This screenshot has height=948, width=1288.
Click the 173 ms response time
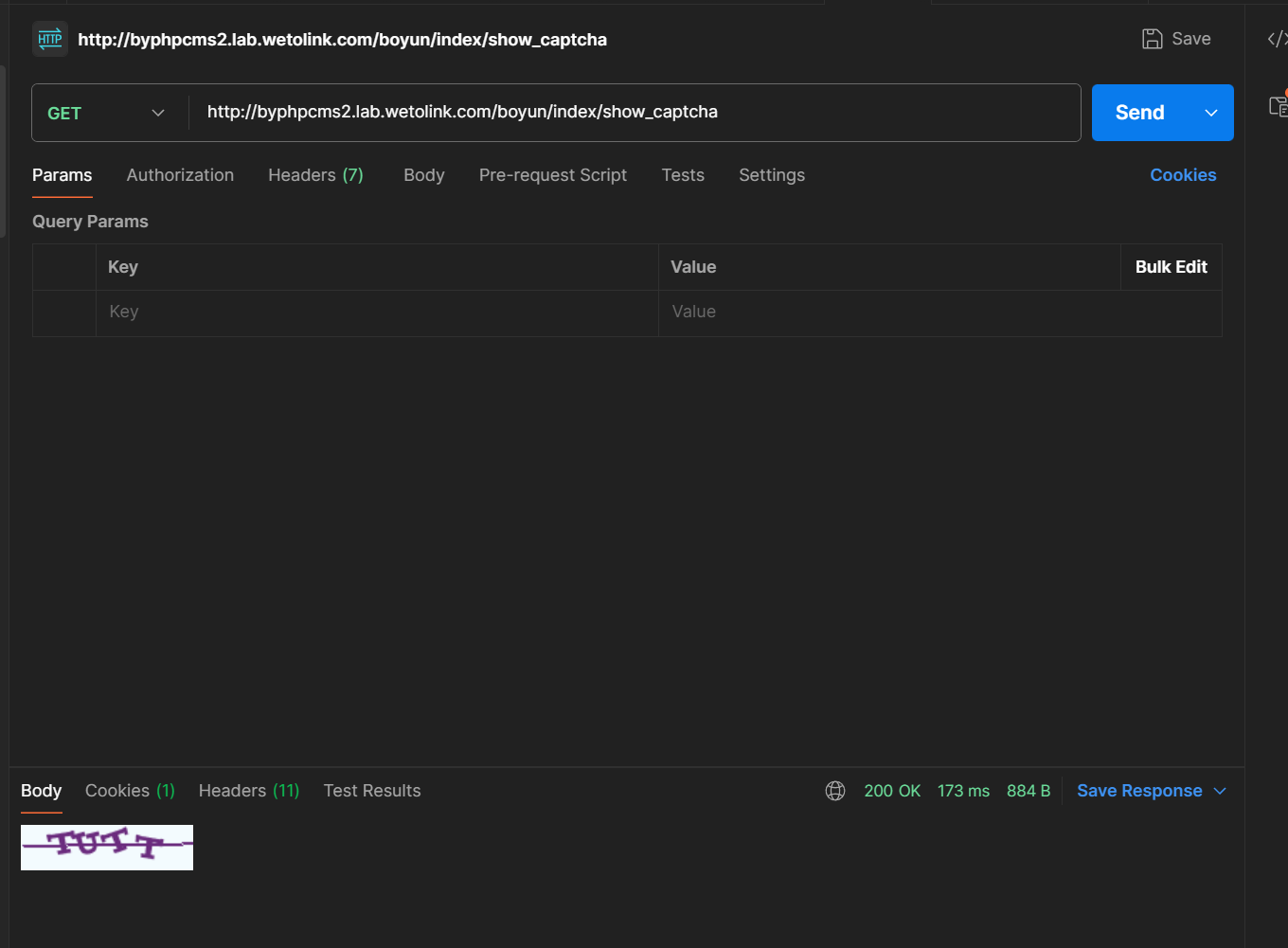(963, 791)
